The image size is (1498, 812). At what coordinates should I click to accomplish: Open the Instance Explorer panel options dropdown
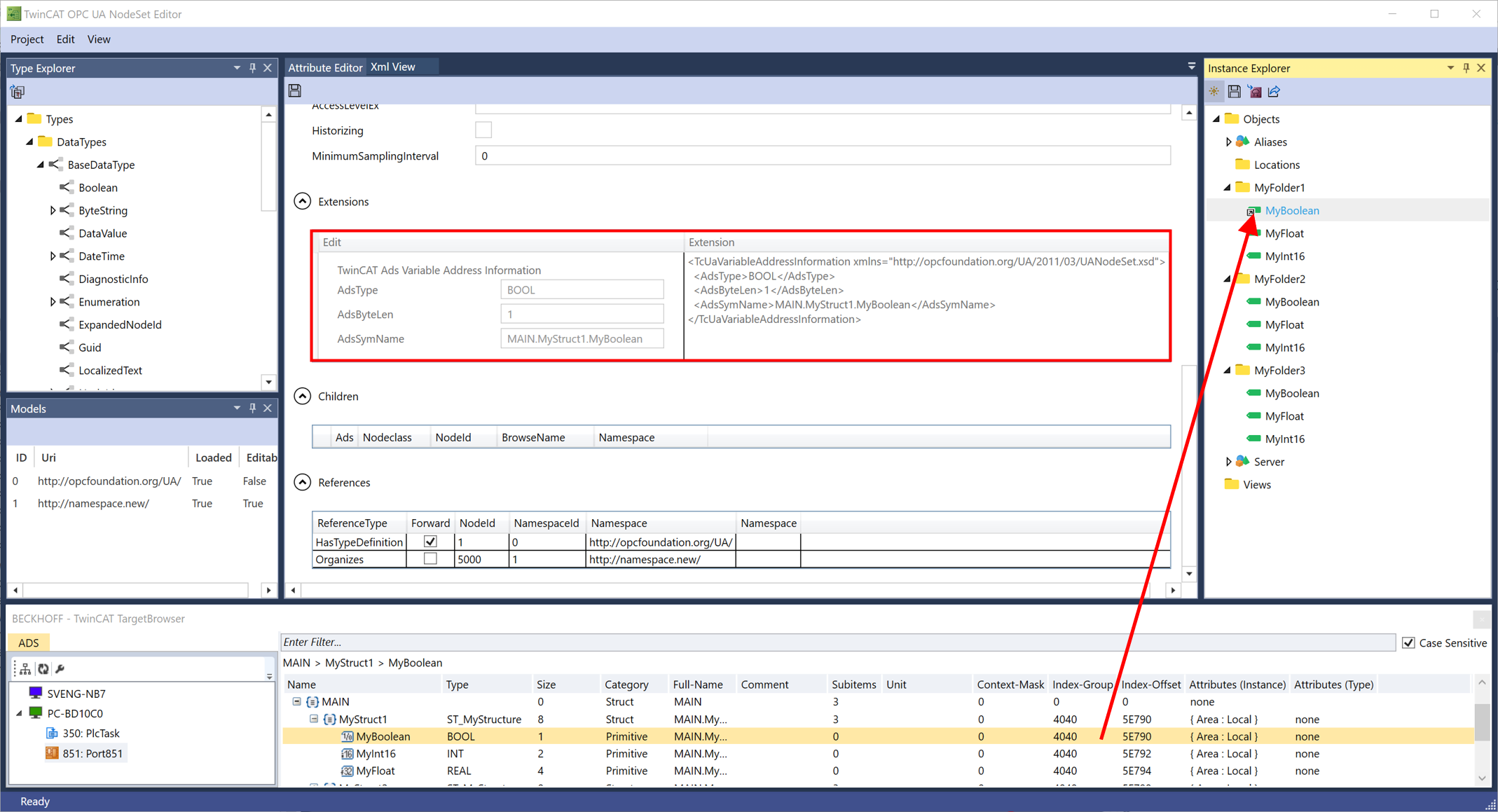(1450, 68)
